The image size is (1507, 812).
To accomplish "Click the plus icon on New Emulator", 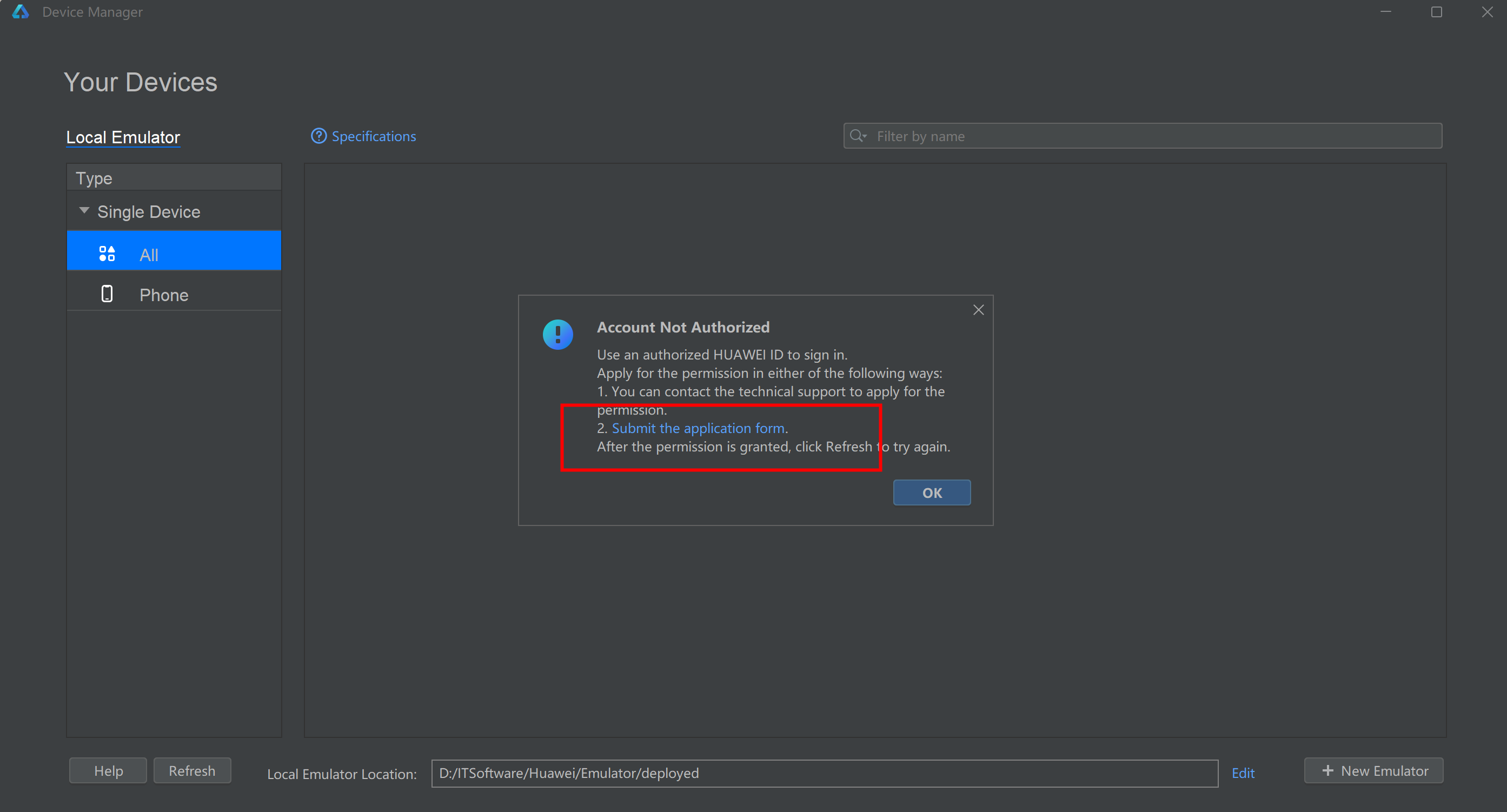I will [x=1327, y=770].
